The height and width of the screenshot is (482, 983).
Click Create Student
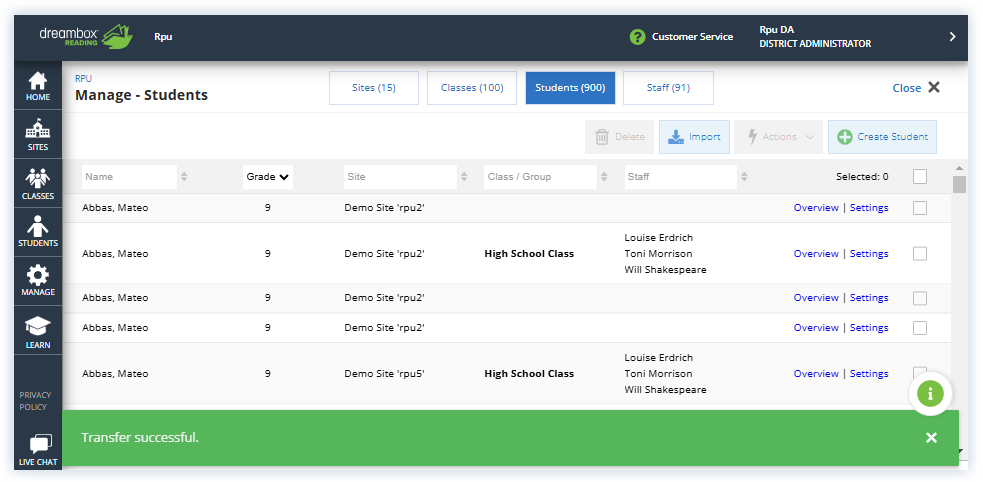(882, 137)
